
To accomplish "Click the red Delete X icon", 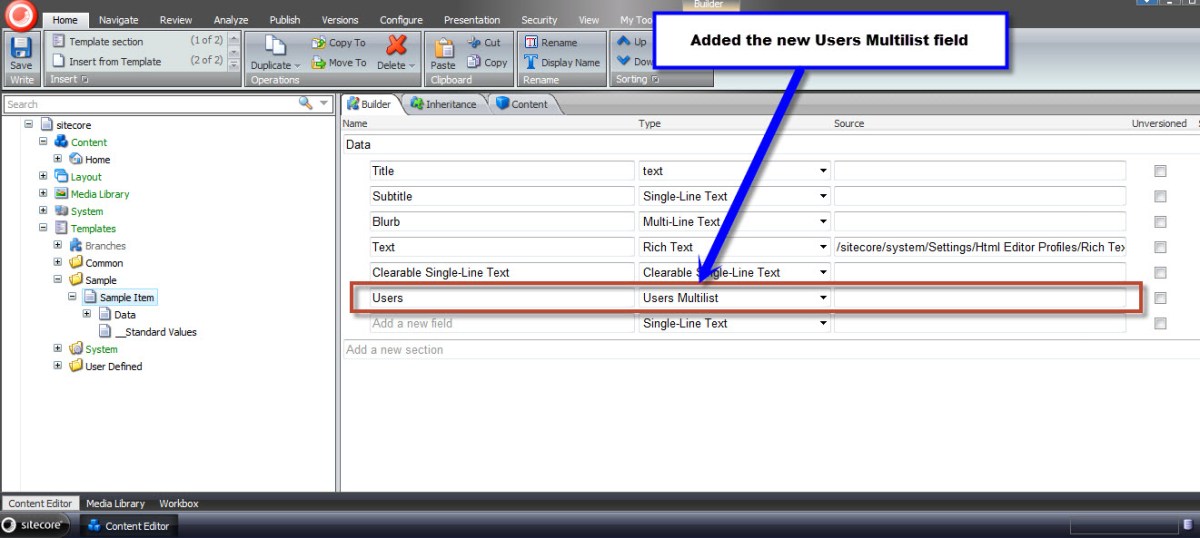I will point(396,45).
